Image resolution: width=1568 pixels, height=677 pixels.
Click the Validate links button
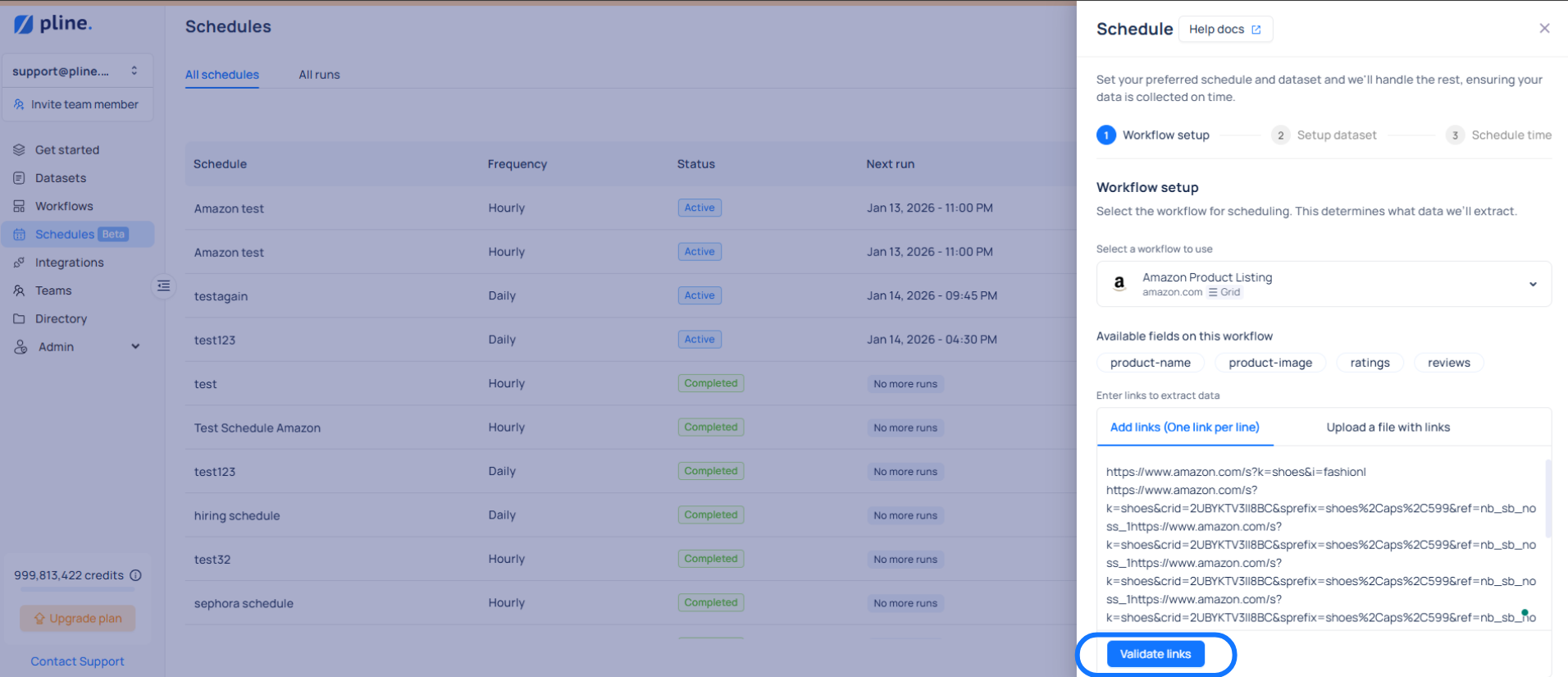click(x=1155, y=654)
